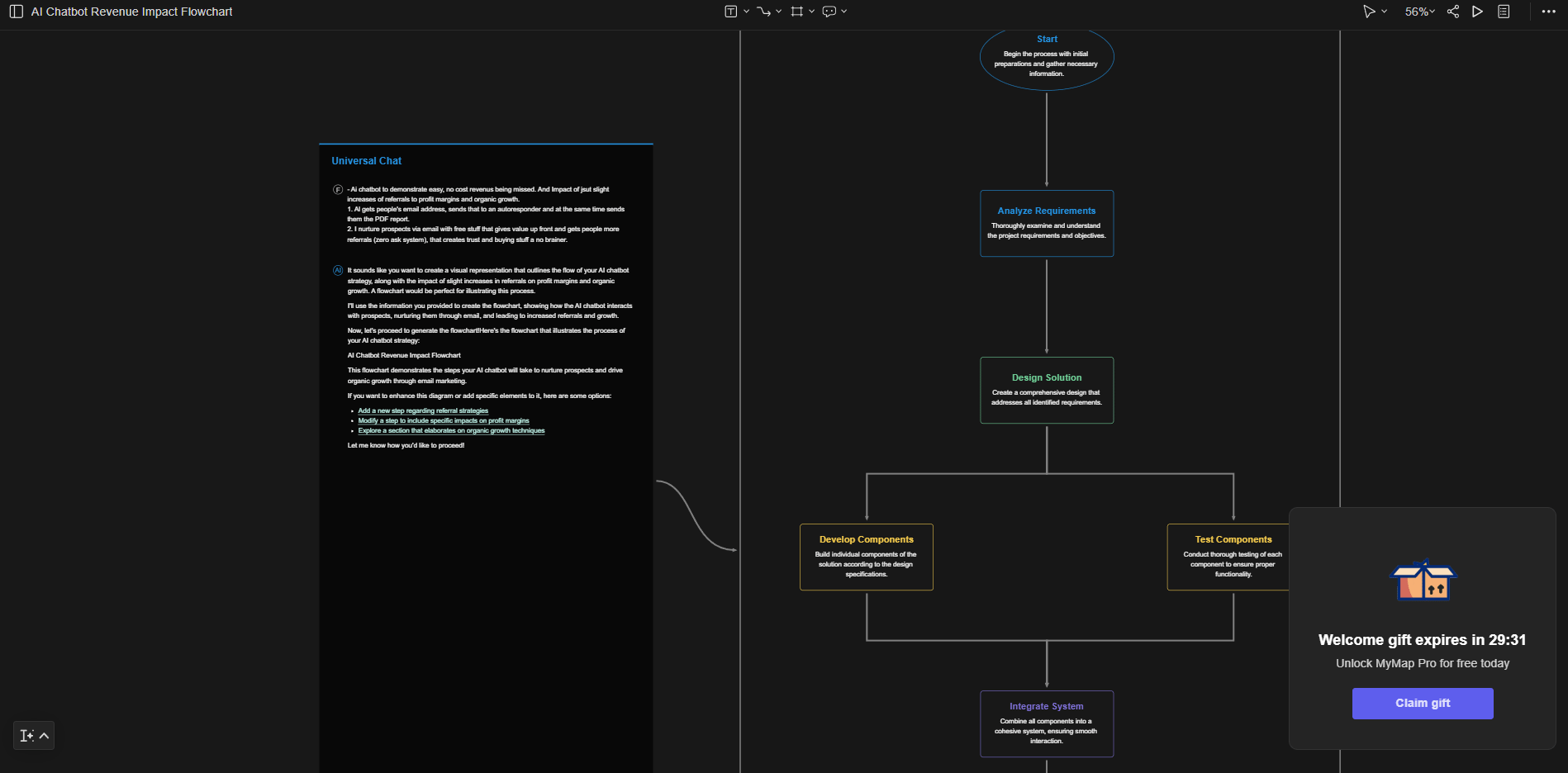This screenshot has height=773, width=1568.
Task: Open link about modifying profit margin step
Action: pos(444,420)
